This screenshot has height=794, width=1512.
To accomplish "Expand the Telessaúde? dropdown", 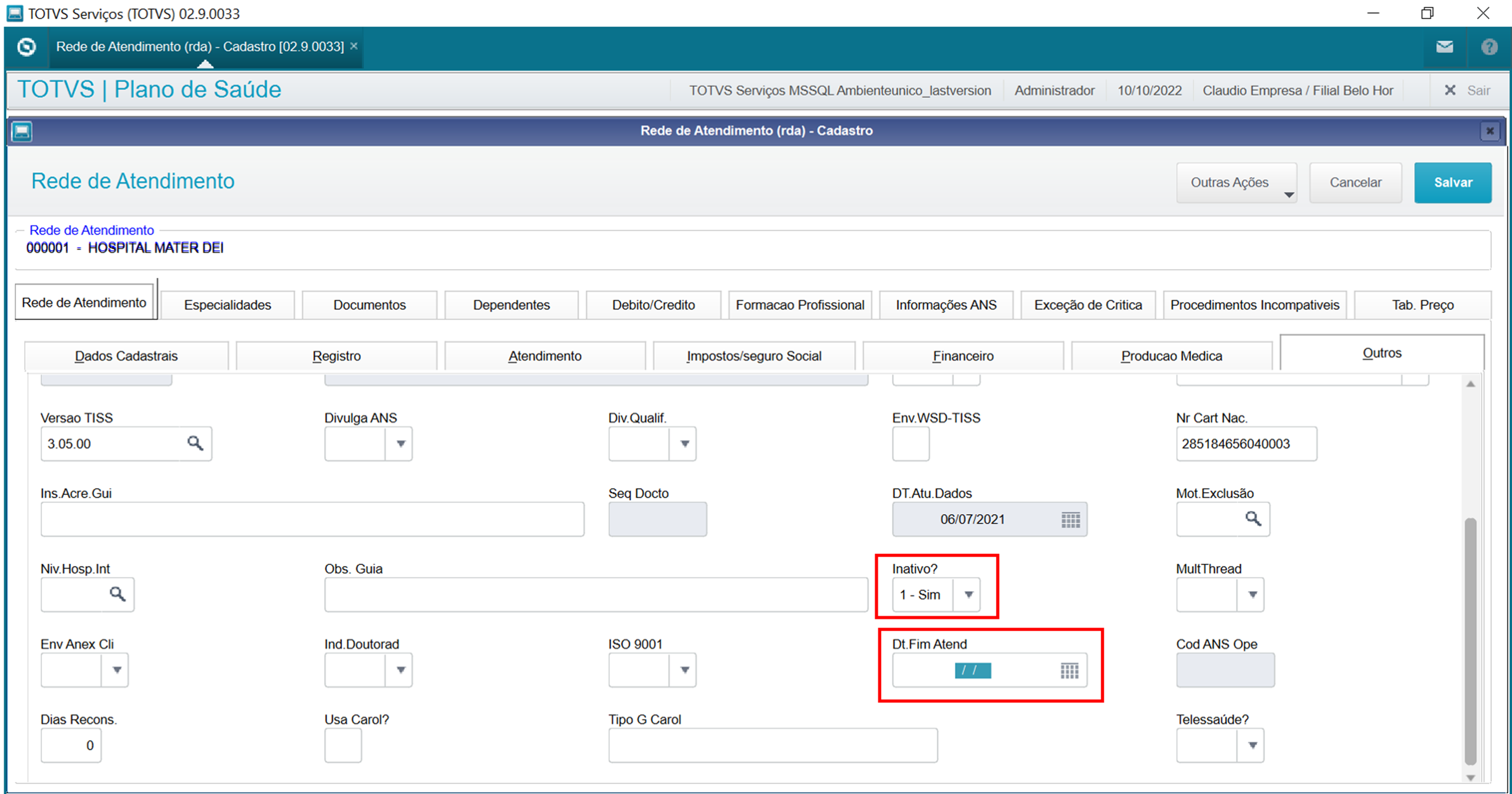I will click(x=1252, y=745).
